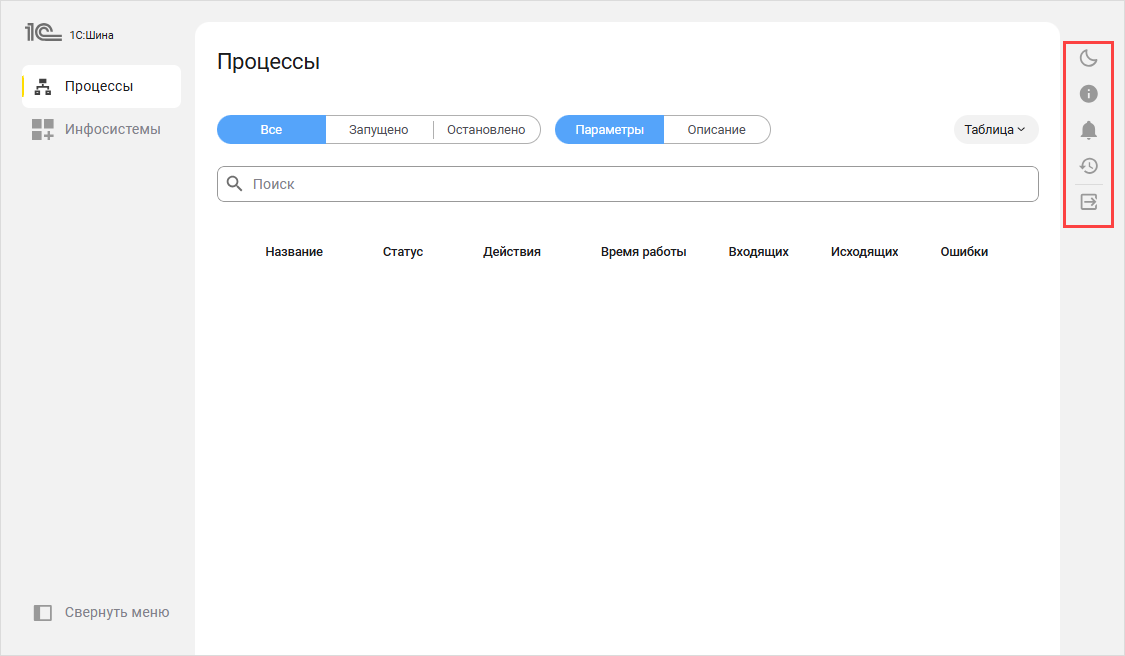1125x656 pixels.
Task: Filter processes by Запущено
Action: [x=379, y=129]
